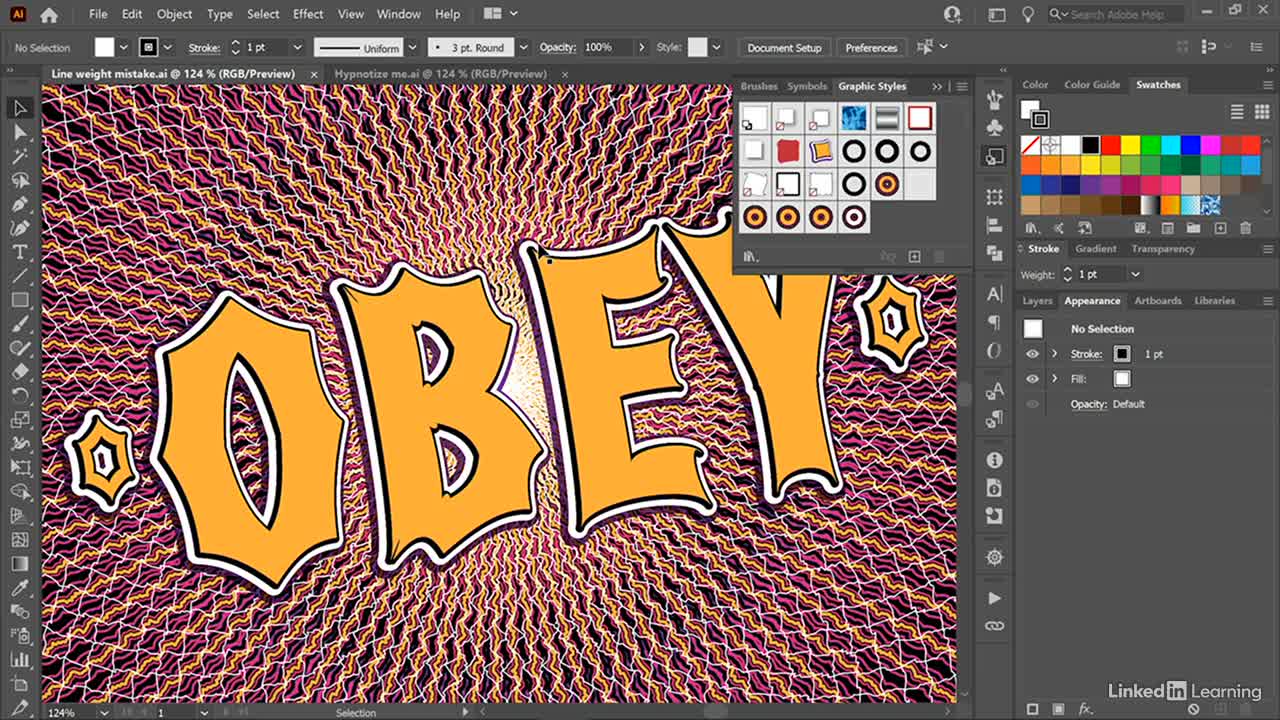Screen dimensions: 1280x720
Task: Select the Direct Selection tool
Action: click(19, 132)
